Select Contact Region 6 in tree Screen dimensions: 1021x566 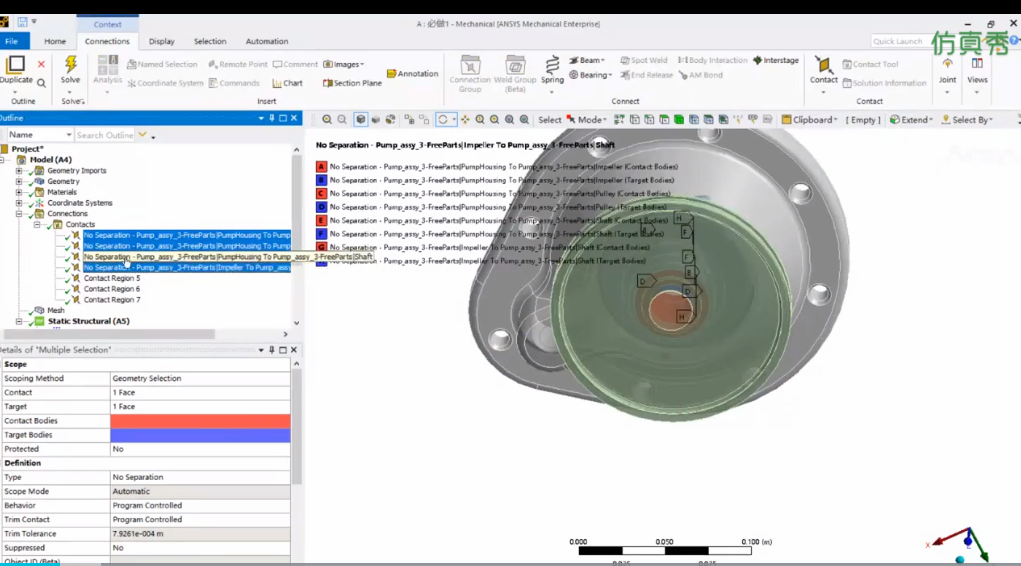[x=111, y=289]
